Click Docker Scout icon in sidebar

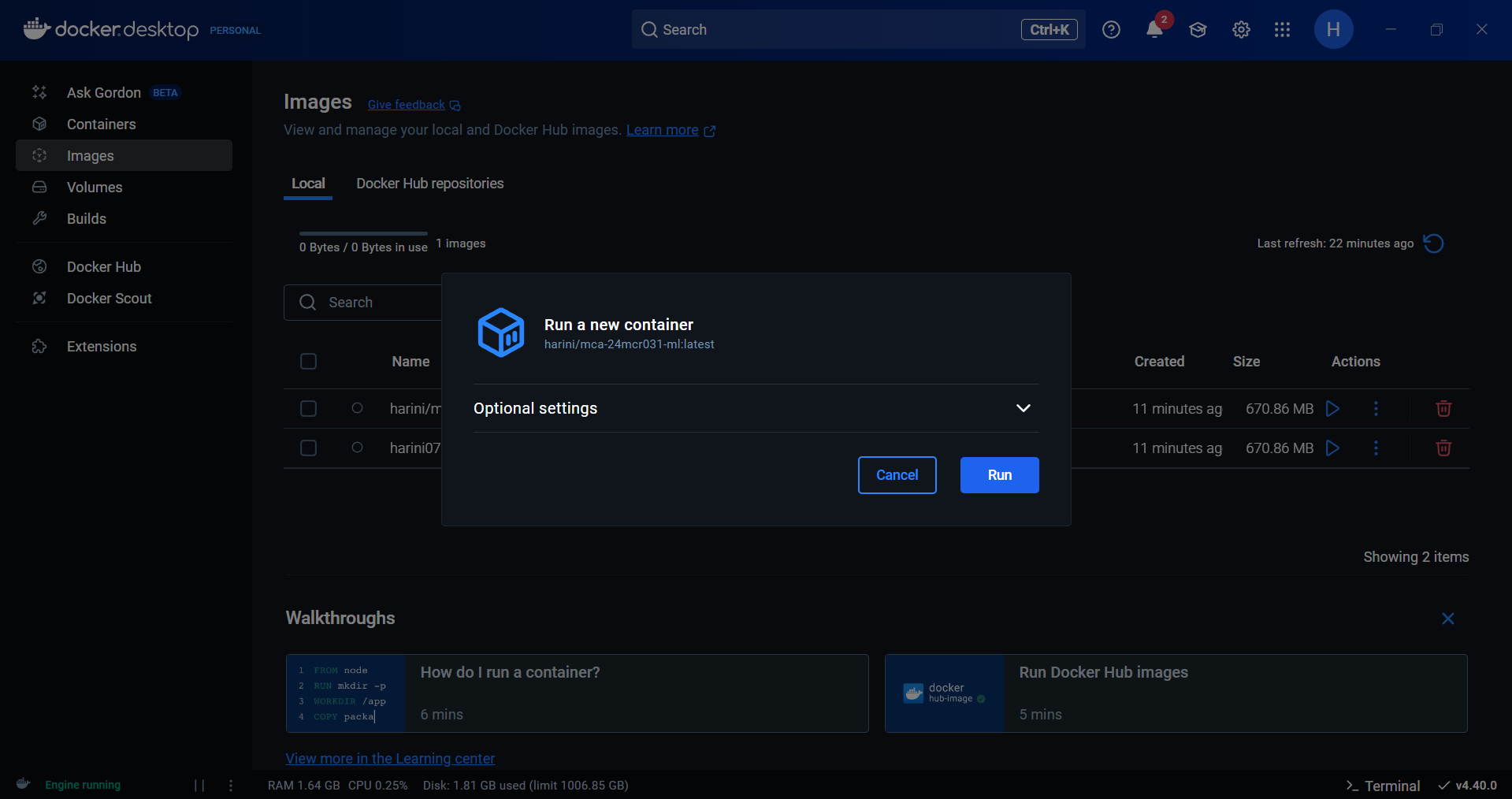[x=39, y=298]
